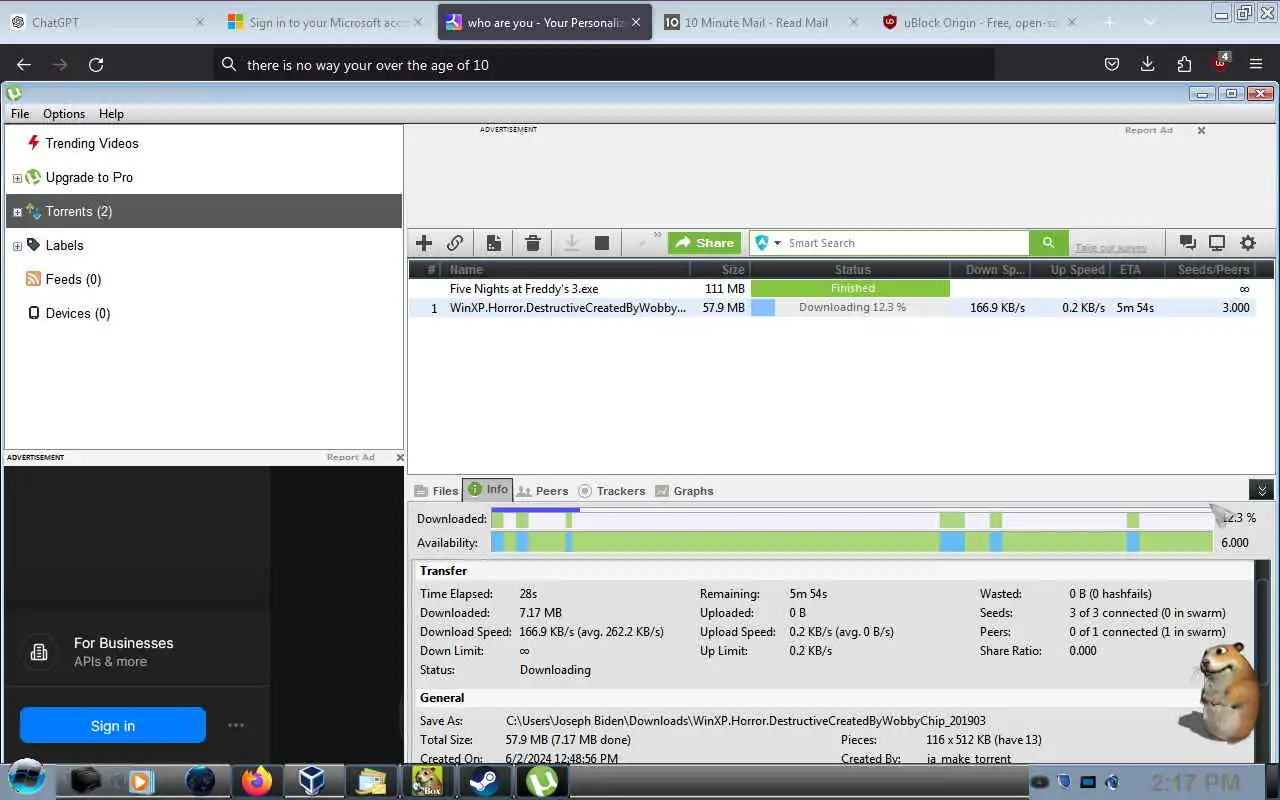Close the sidebar advertisement
This screenshot has height=800, width=1280.
(400, 457)
